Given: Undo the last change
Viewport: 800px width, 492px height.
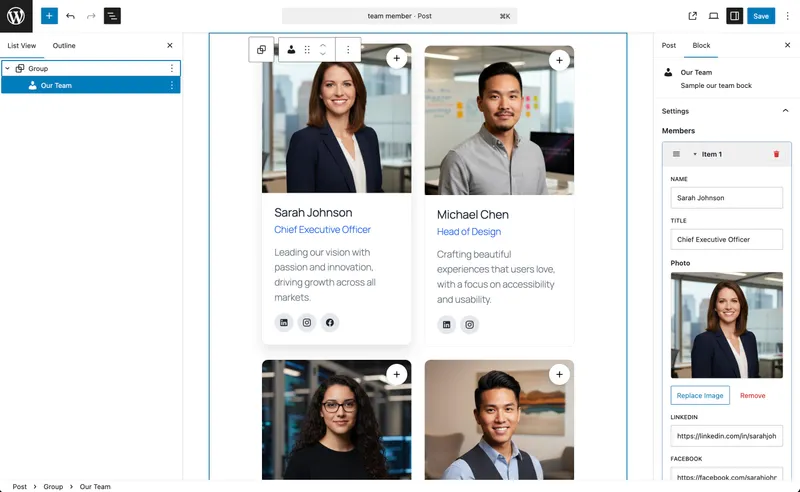Looking at the screenshot, I should pos(70,16).
